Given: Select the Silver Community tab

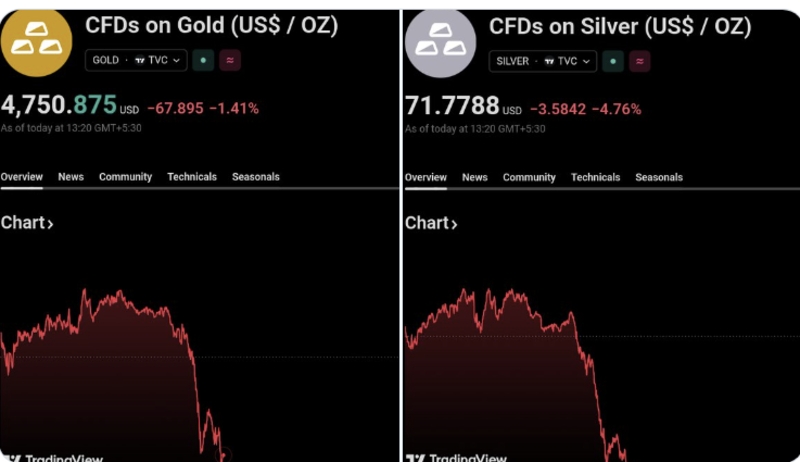Looking at the screenshot, I should [x=529, y=177].
